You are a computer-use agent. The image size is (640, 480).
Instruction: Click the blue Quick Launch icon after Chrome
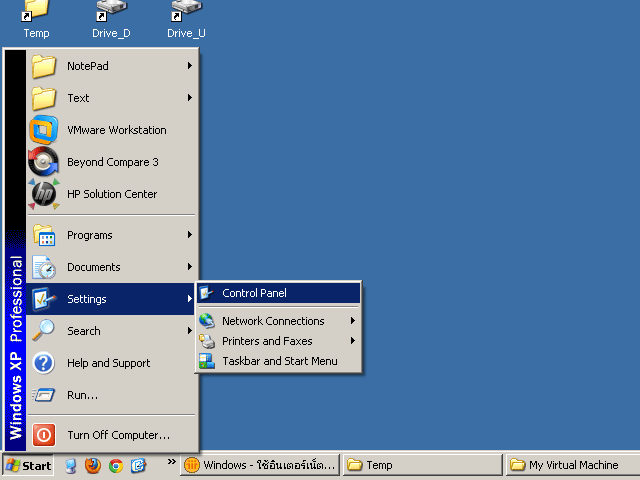pos(138,465)
